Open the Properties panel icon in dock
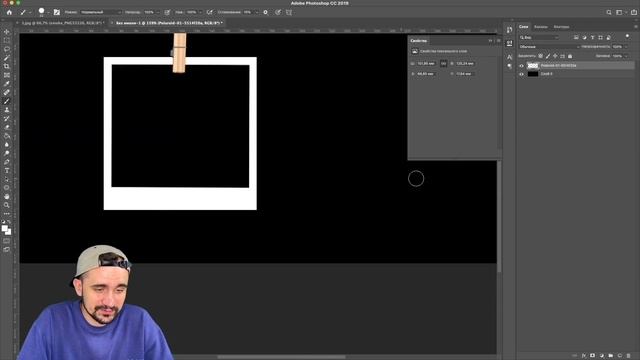The image size is (640, 360). coord(509,43)
